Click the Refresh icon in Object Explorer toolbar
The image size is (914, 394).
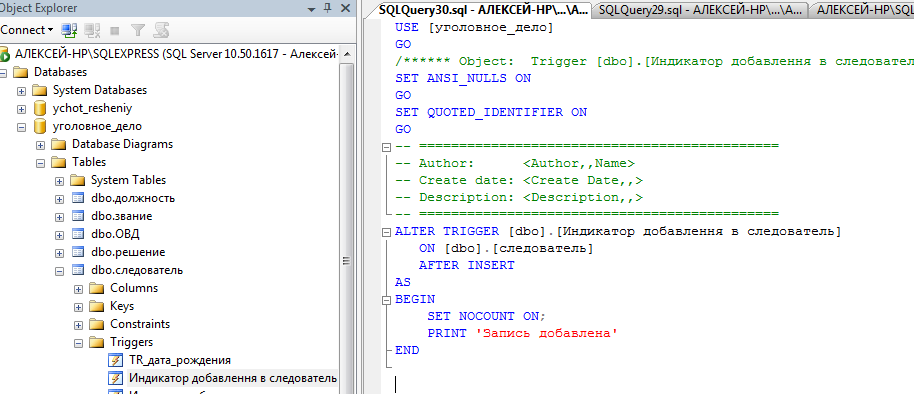coord(161,30)
